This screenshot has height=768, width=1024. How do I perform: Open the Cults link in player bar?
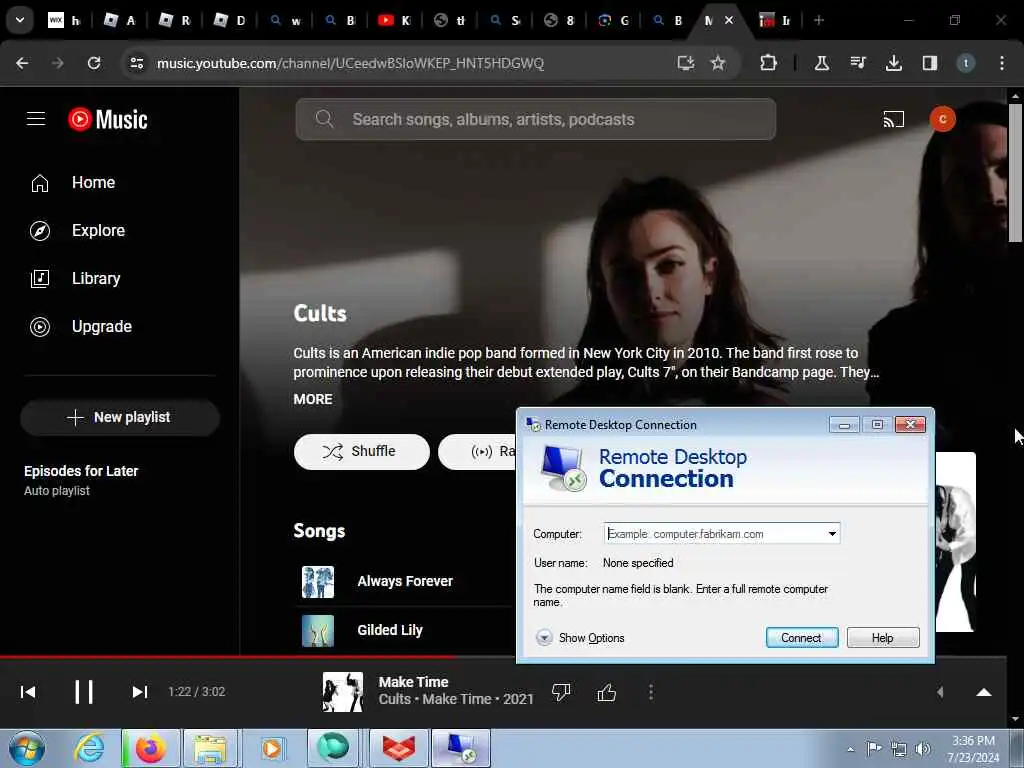394,699
